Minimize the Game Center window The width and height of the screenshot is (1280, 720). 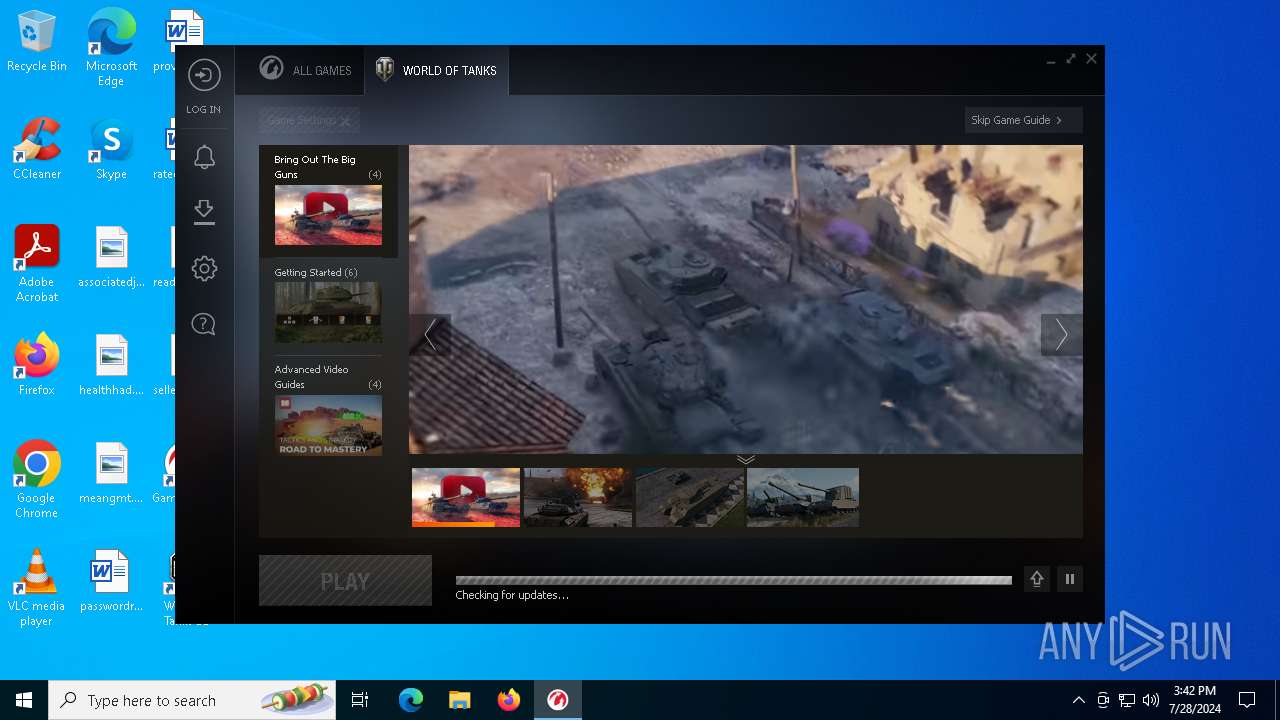(1051, 60)
